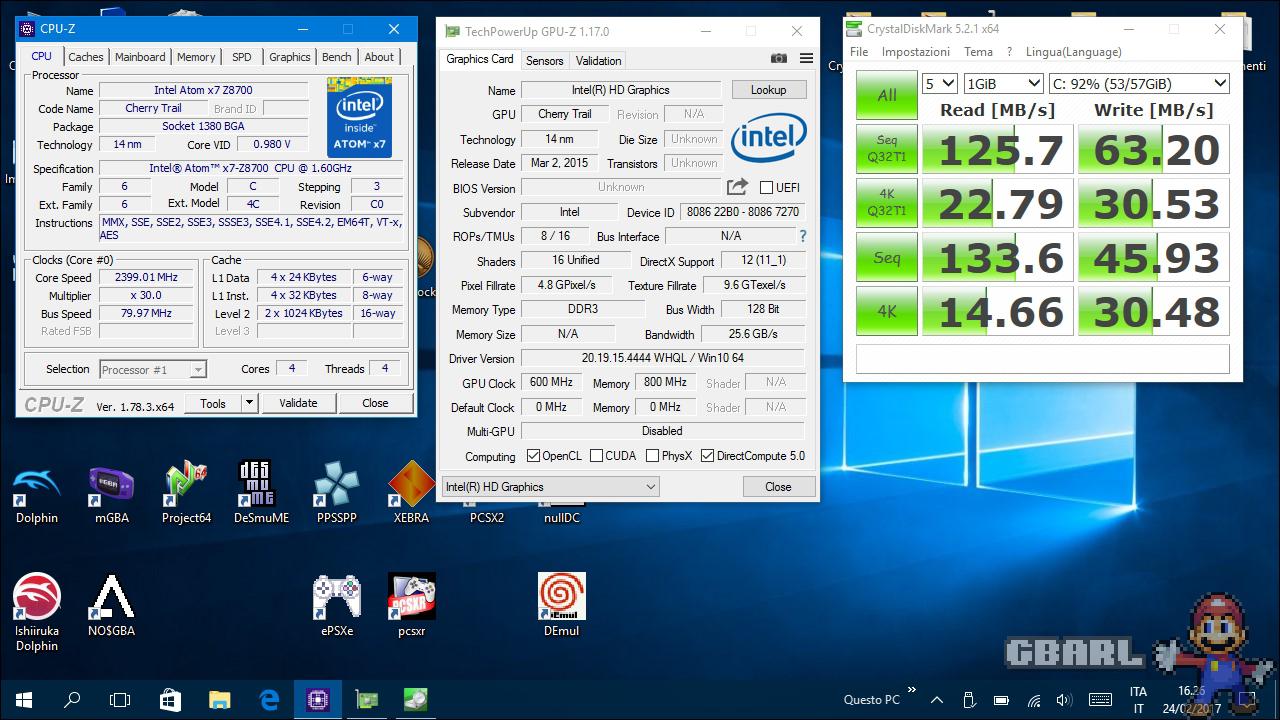Screen dimensions: 1280x720
Task: Open Task View on the taskbar
Action: pyautogui.click(x=120, y=700)
